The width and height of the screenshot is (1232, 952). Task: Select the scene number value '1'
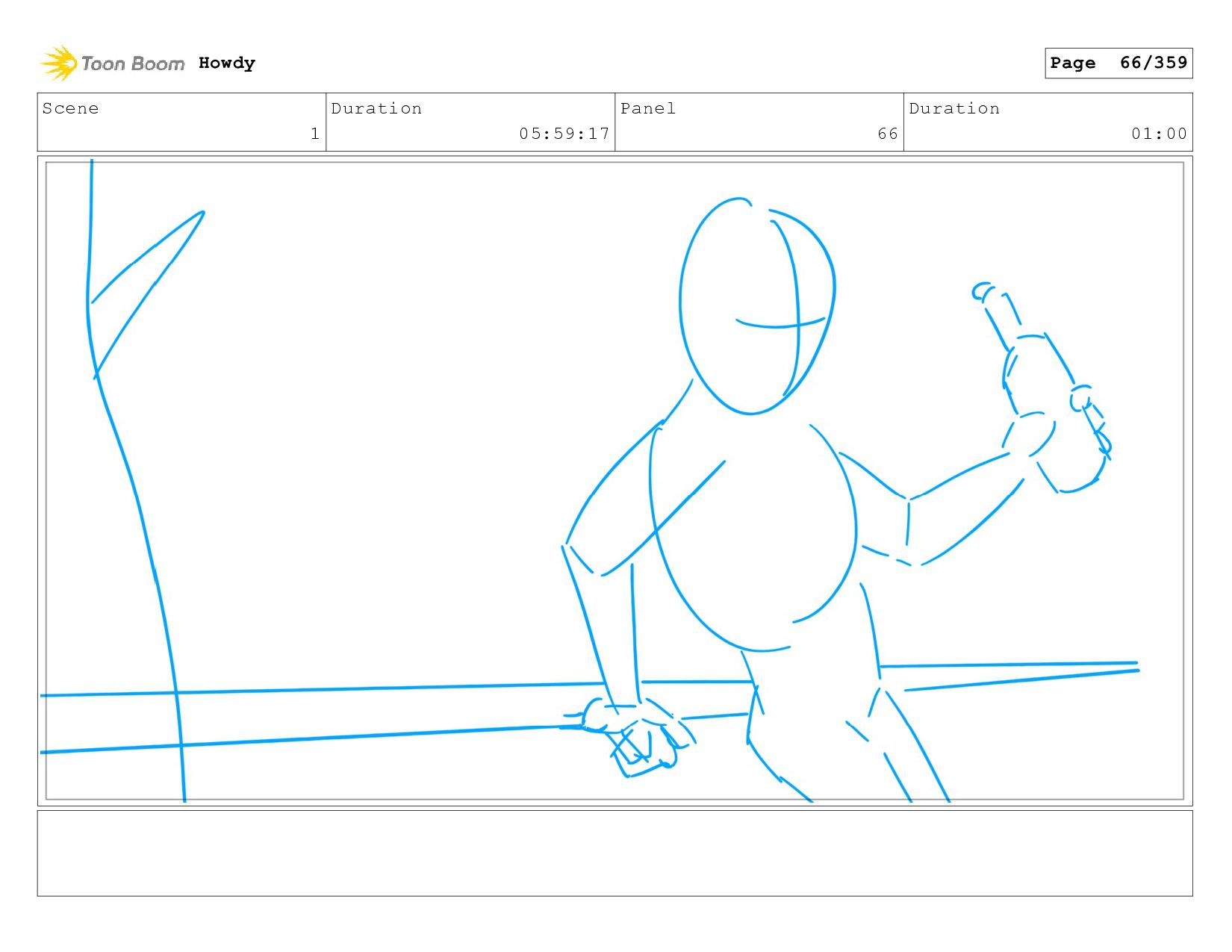tap(315, 134)
